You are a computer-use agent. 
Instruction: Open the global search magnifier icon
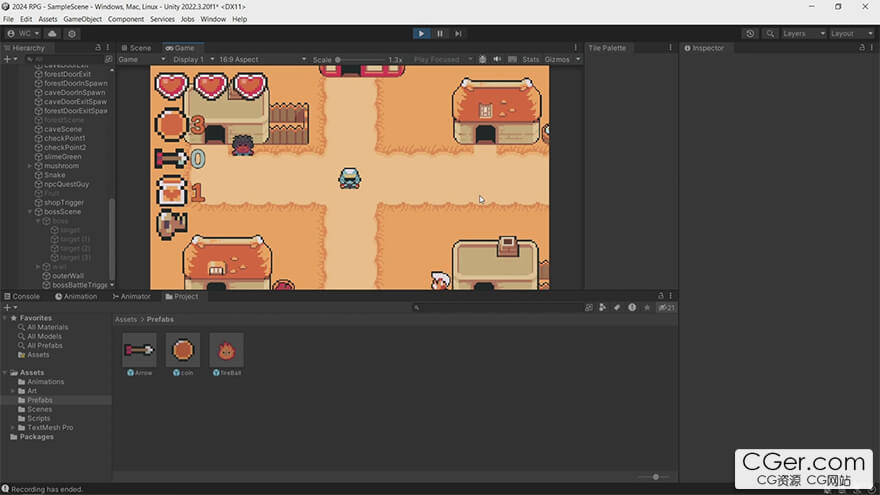click(770, 34)
